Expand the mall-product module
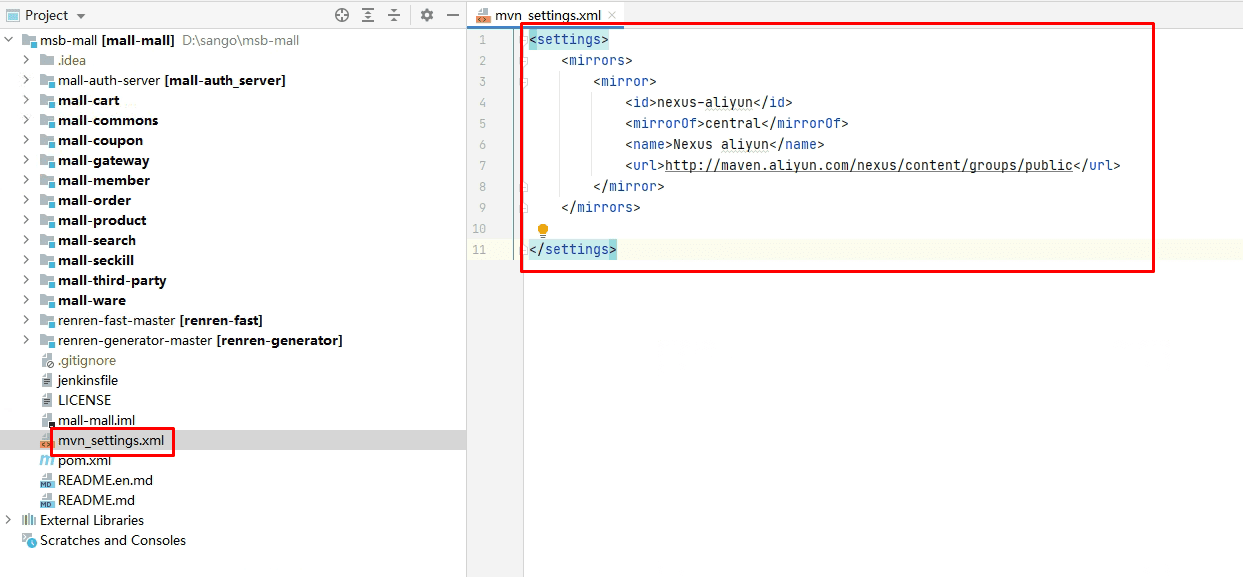Screen dimensions: 1243x577 (x=27, y=220)
